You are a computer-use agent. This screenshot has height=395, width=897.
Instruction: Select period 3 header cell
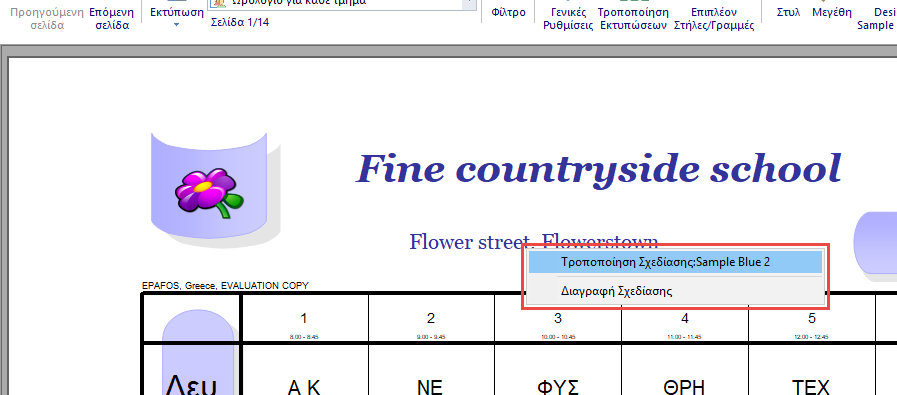click(558, 319)
